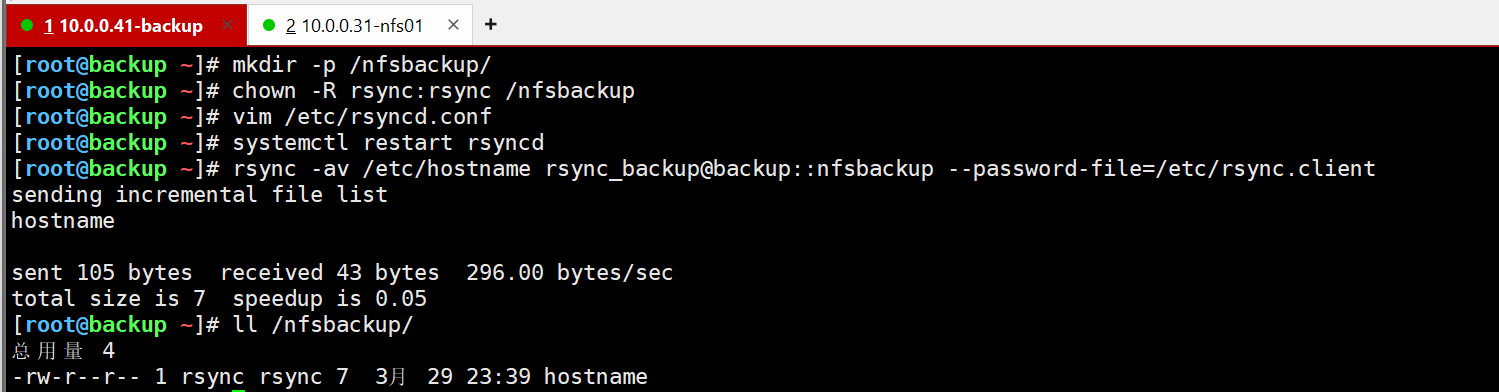1499x392 pixels.
Task: Click the sent 105 bytes statistics line
Action: 342,273
